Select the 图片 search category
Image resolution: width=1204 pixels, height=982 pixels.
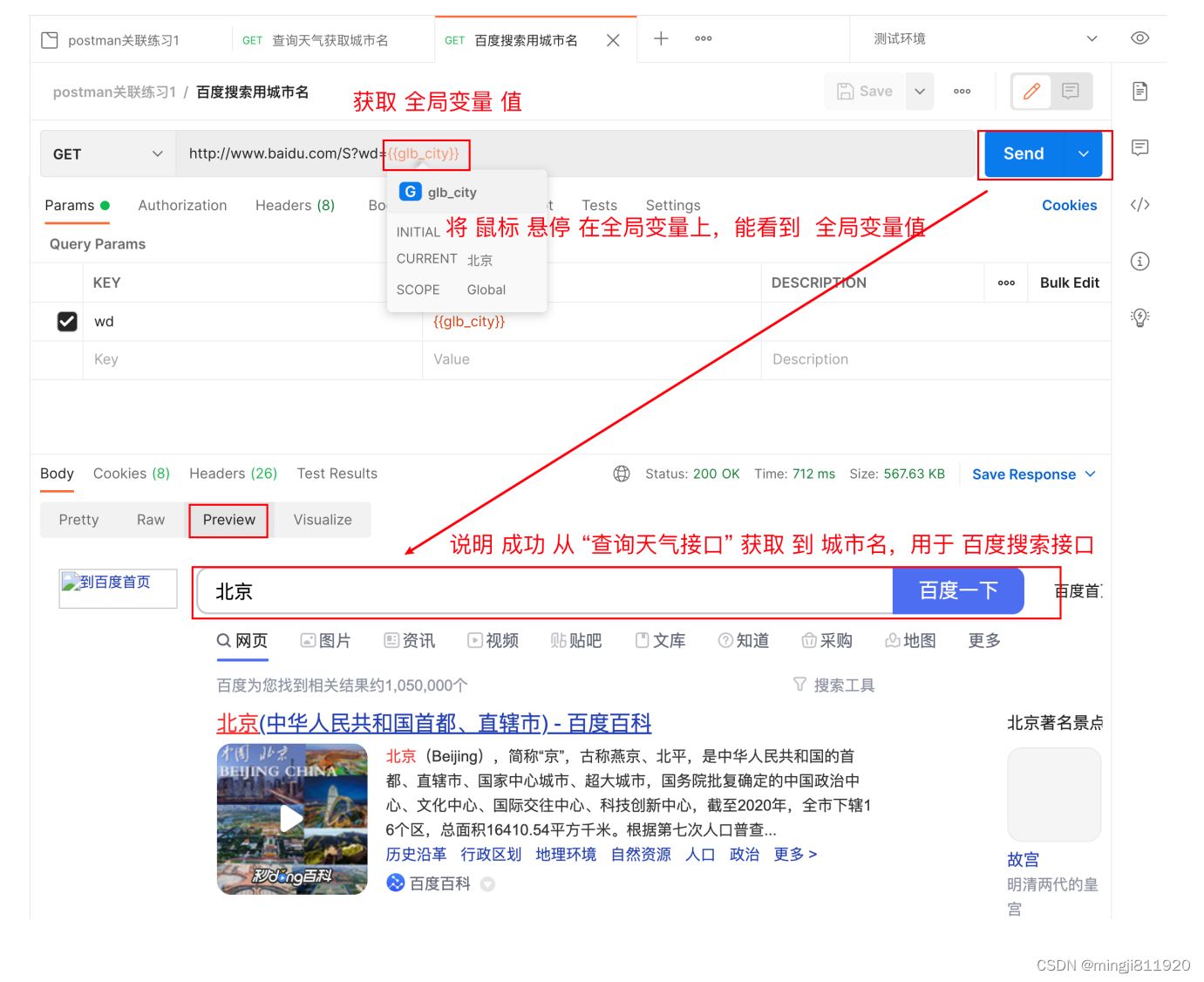pos(326,641)
